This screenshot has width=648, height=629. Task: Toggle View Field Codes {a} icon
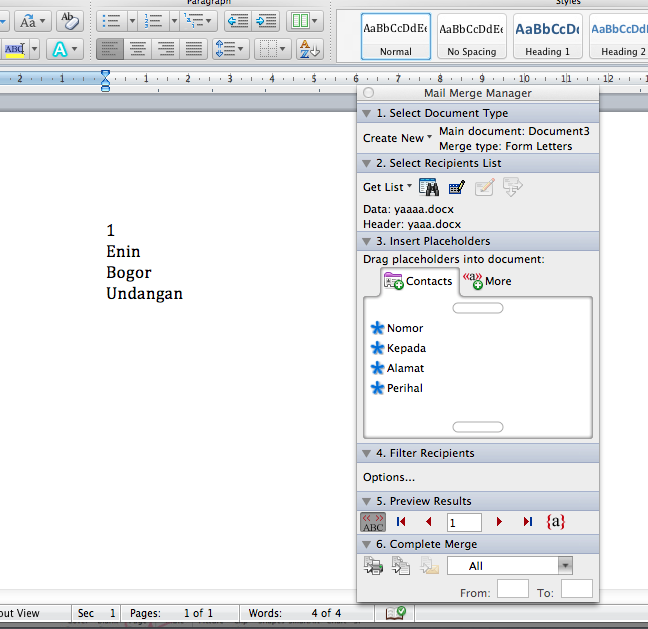556,522
